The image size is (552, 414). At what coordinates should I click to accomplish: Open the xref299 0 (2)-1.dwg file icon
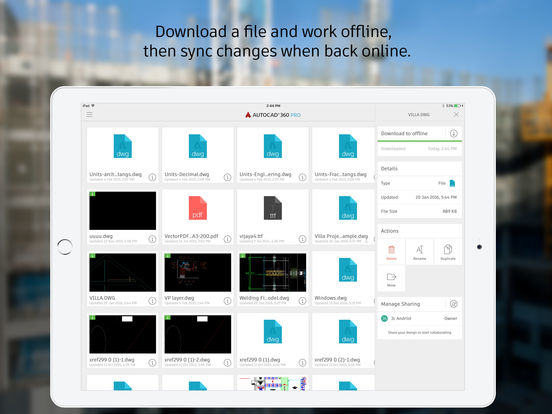[x=348, y=332]
